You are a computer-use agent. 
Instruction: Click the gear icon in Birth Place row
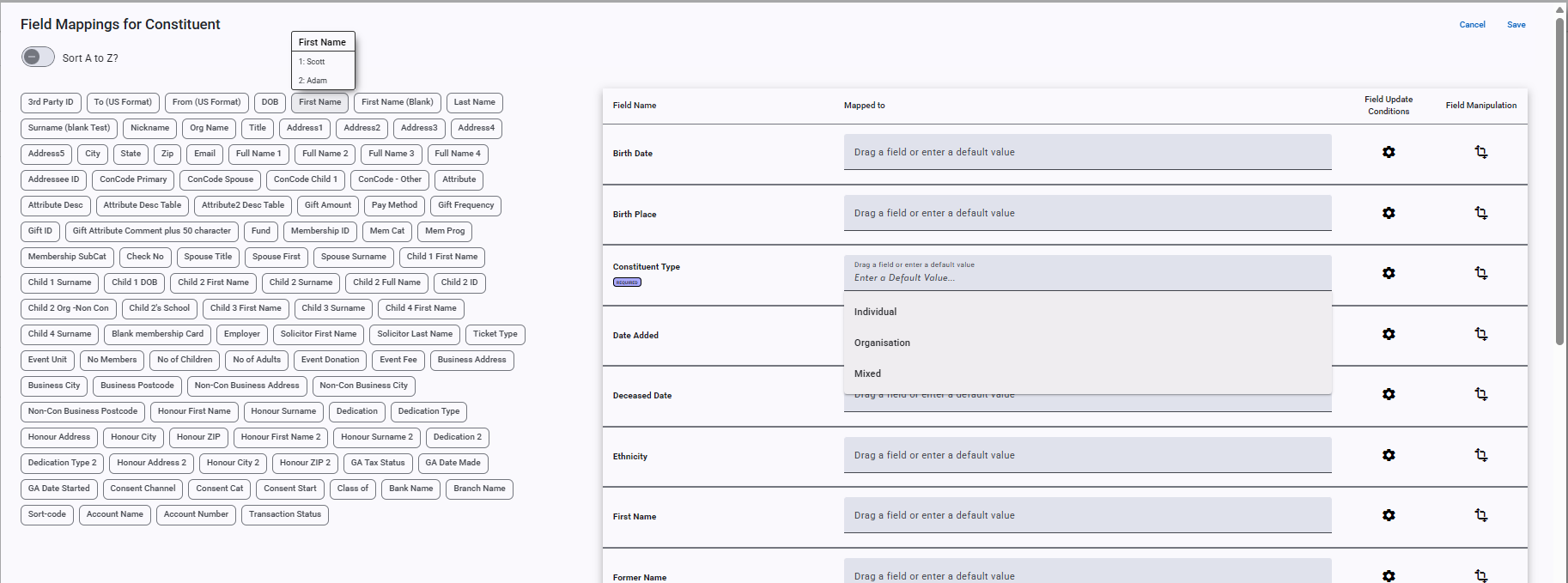coord(1388,213)
